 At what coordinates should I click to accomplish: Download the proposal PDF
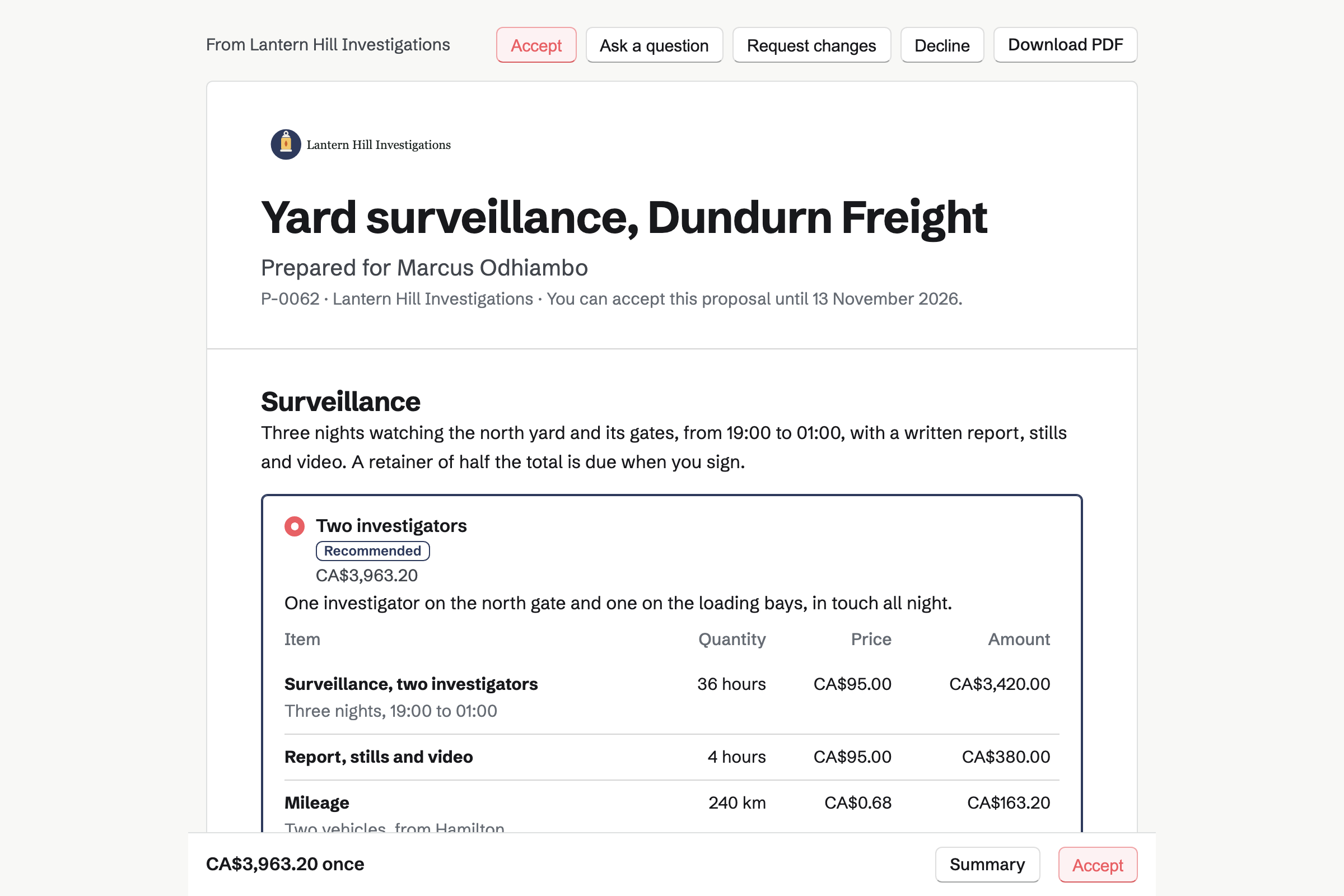pyautogui.click(x=1065, y=45)
